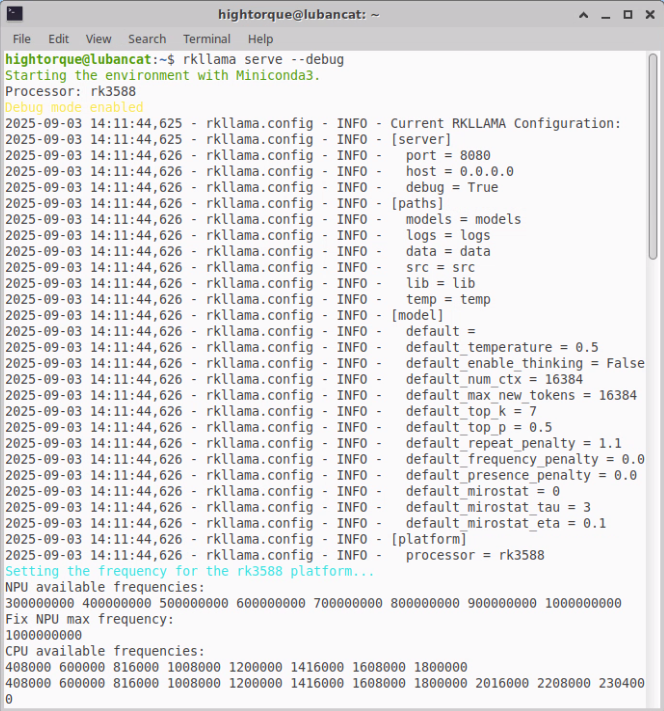Click 'default_presence_penalty = 0.0' entry
The image size is (664, 711).
(x=521, y=475)
